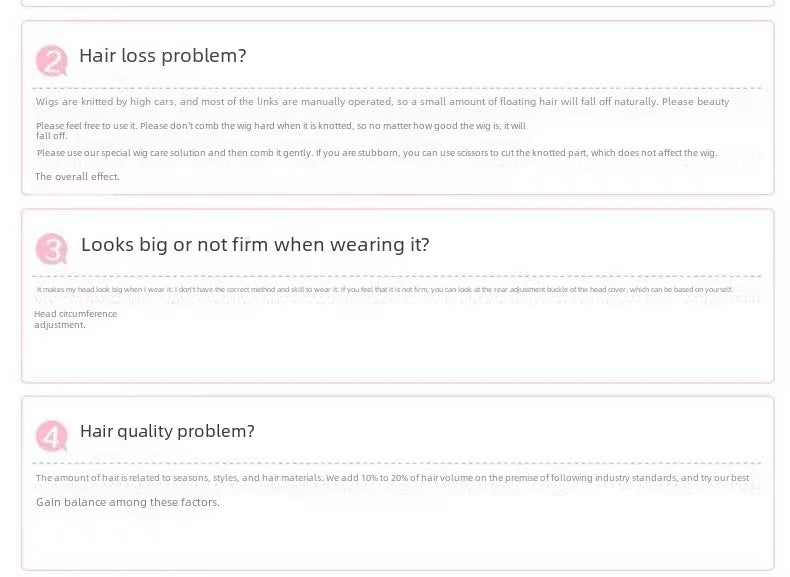Image resolution: width=790 pixels, height=577 pixels.
Task: Click the dashed divider under "Hair loss problem?"
Action: 400,88
